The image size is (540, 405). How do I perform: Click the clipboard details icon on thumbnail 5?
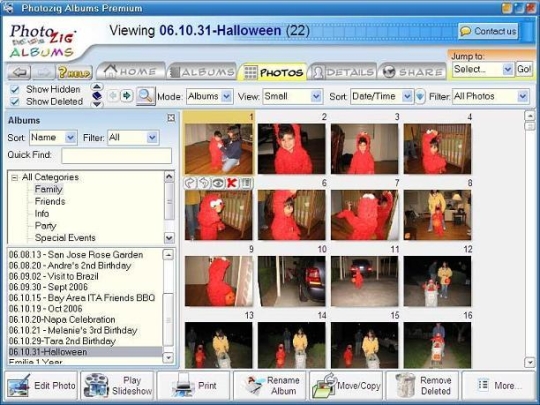(x=246, y=183)
